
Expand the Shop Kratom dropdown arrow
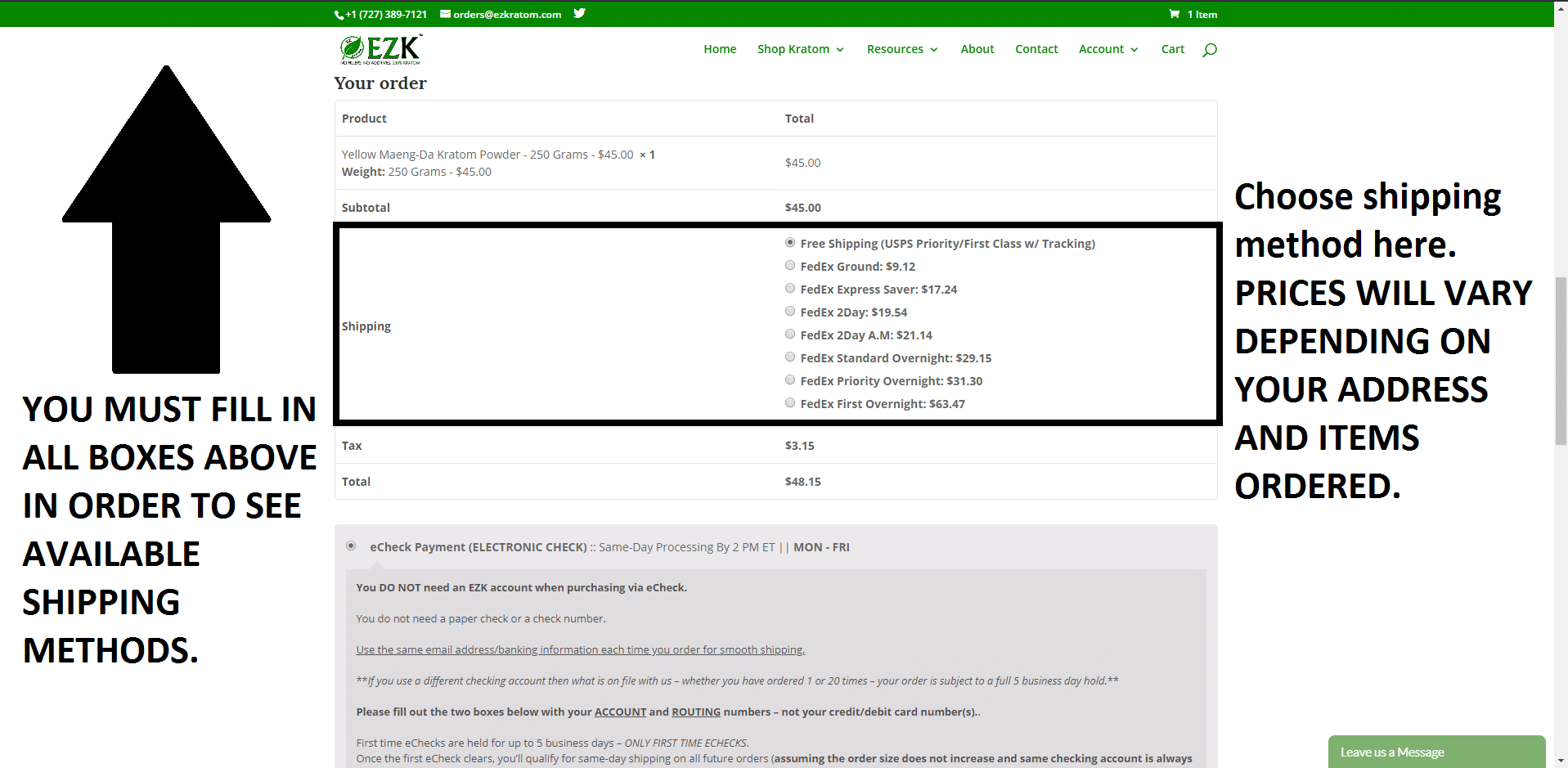(x=840, y=50)
